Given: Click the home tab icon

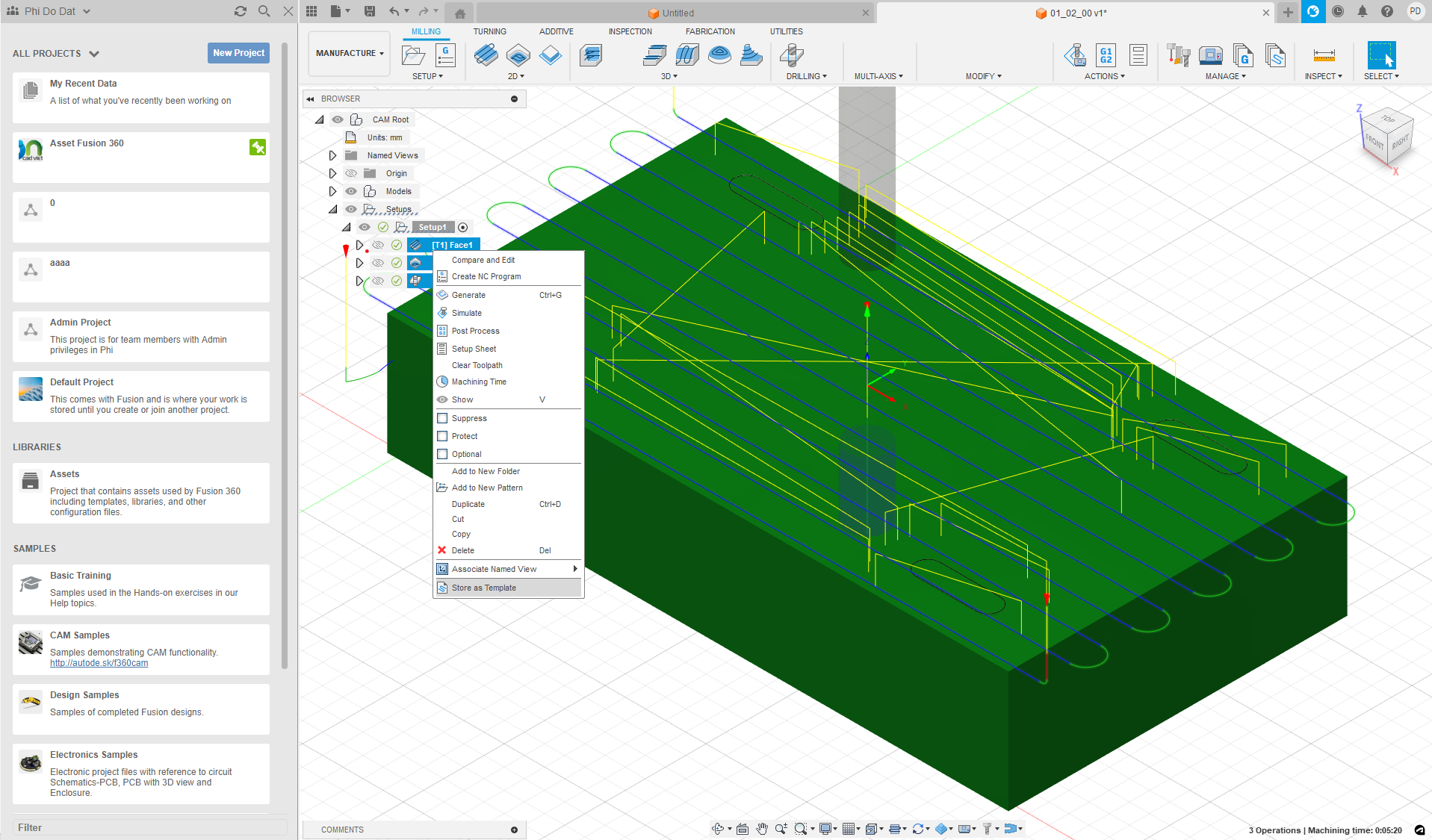Looking at the screenshot, I should pos(460,13).
